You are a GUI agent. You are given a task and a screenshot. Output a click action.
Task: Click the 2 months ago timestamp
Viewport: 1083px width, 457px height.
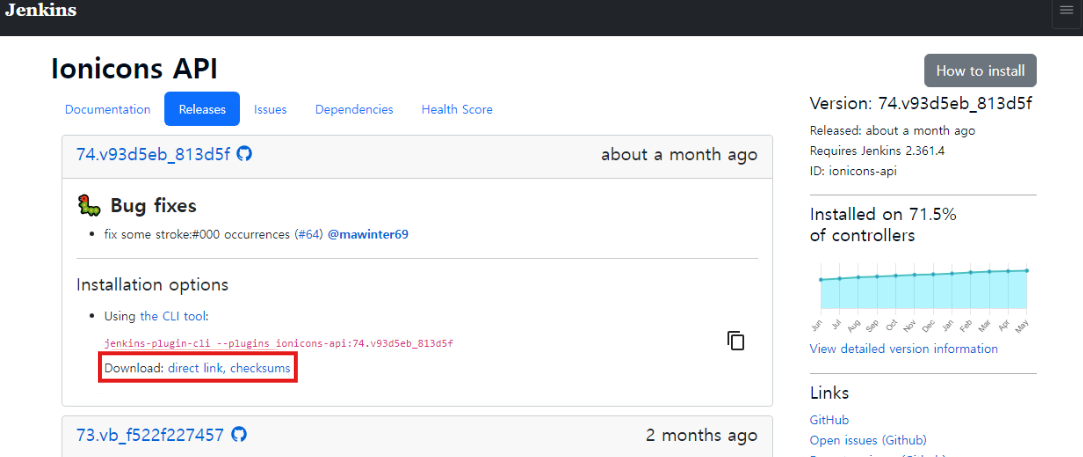(702, 435)
